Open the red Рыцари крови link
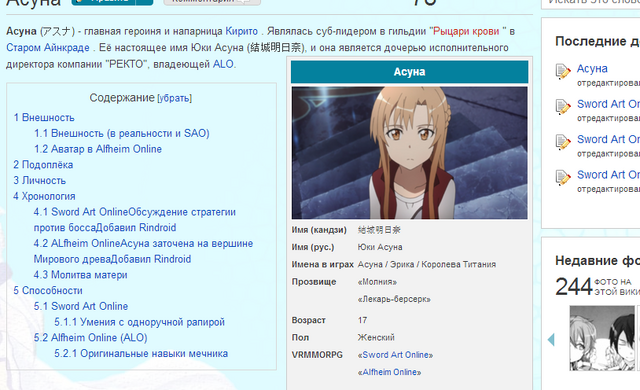 (x=466, y=31)
